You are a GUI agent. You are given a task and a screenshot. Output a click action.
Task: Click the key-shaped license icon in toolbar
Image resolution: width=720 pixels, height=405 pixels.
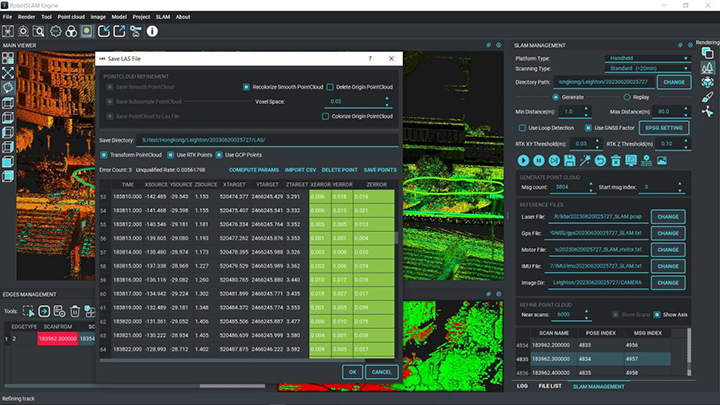(x=135, y=31)
